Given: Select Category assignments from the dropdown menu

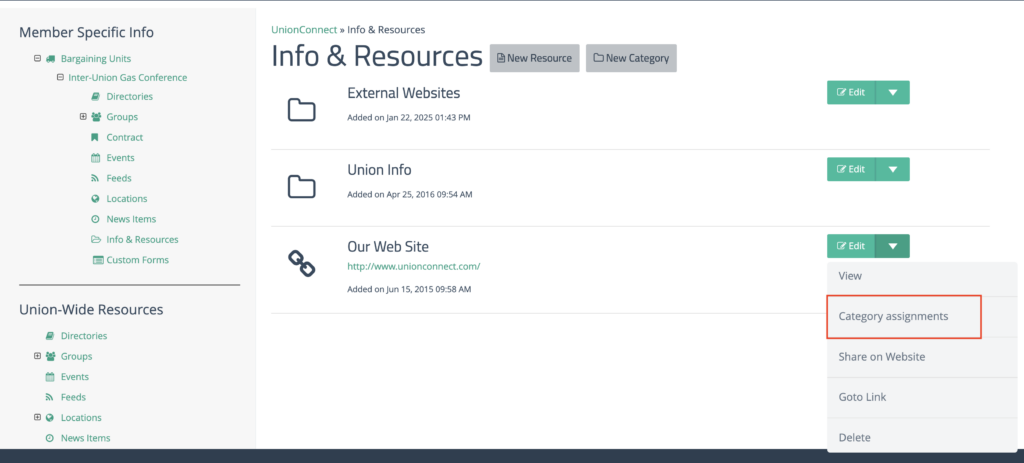Looking at the screenshot, I should click(x=893, y=317).
